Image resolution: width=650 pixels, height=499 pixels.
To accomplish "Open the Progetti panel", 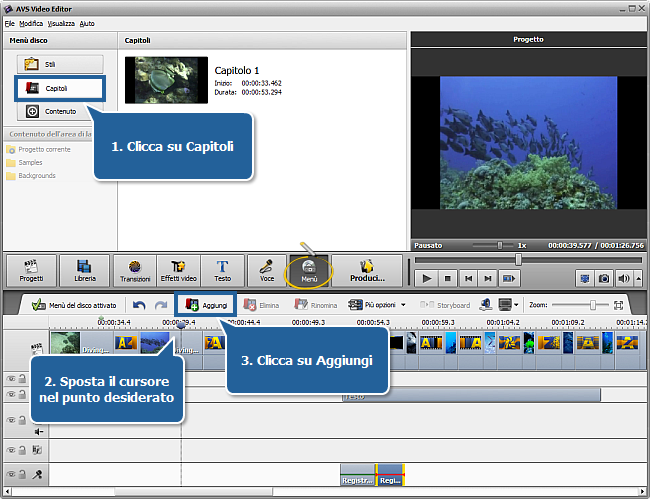I will [x=30, y=270].
